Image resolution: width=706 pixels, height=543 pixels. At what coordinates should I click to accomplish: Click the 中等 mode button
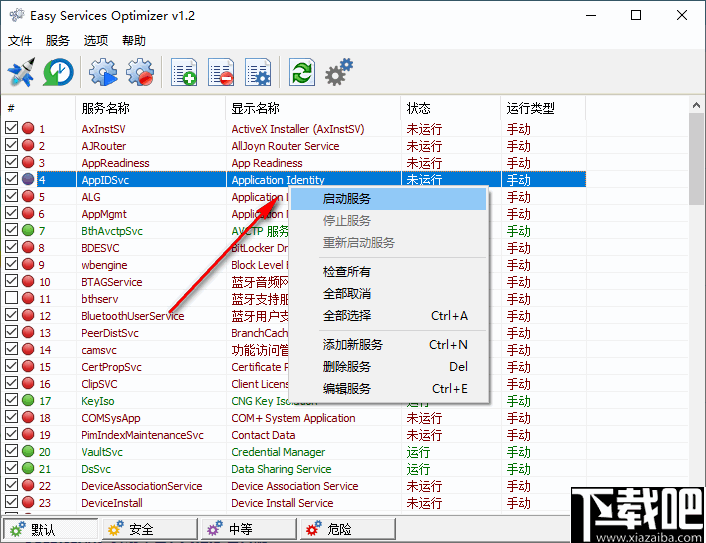coord(249,529)
